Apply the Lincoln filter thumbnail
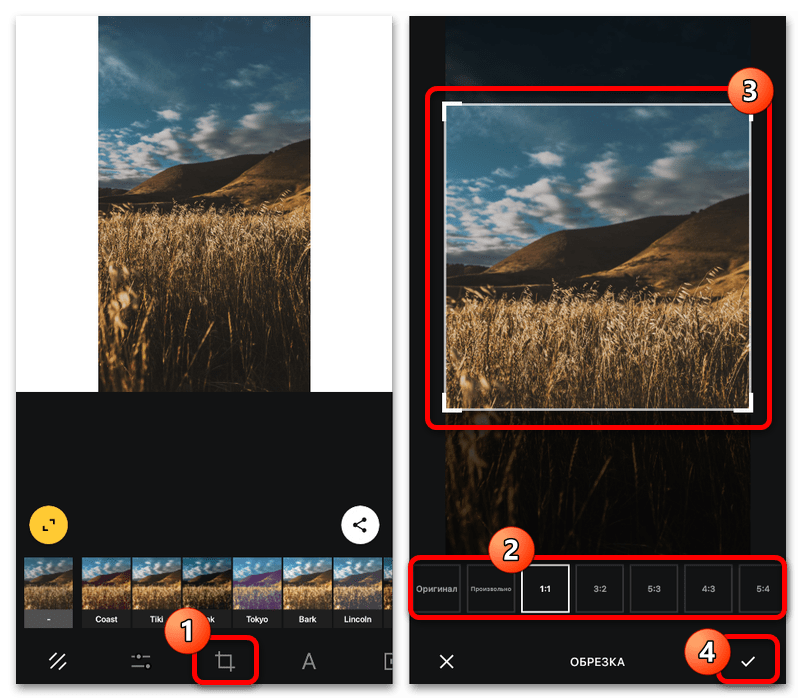Image resolution: width=802 pixels, height=700 pixels. 358,592
